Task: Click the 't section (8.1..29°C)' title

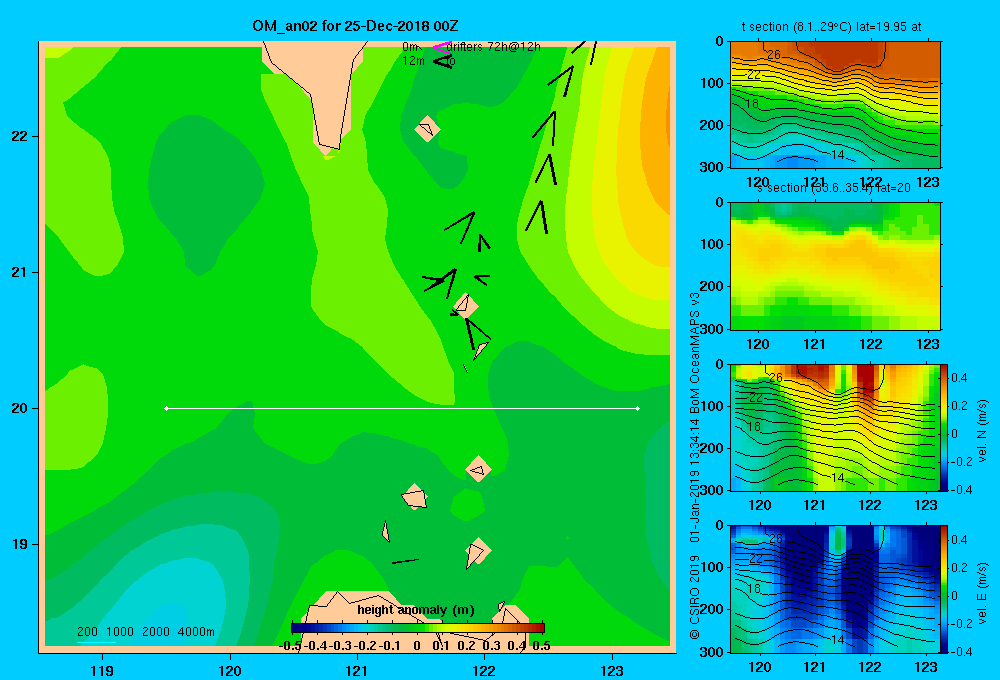Action: pyautogui.click(x=831, y=27)
